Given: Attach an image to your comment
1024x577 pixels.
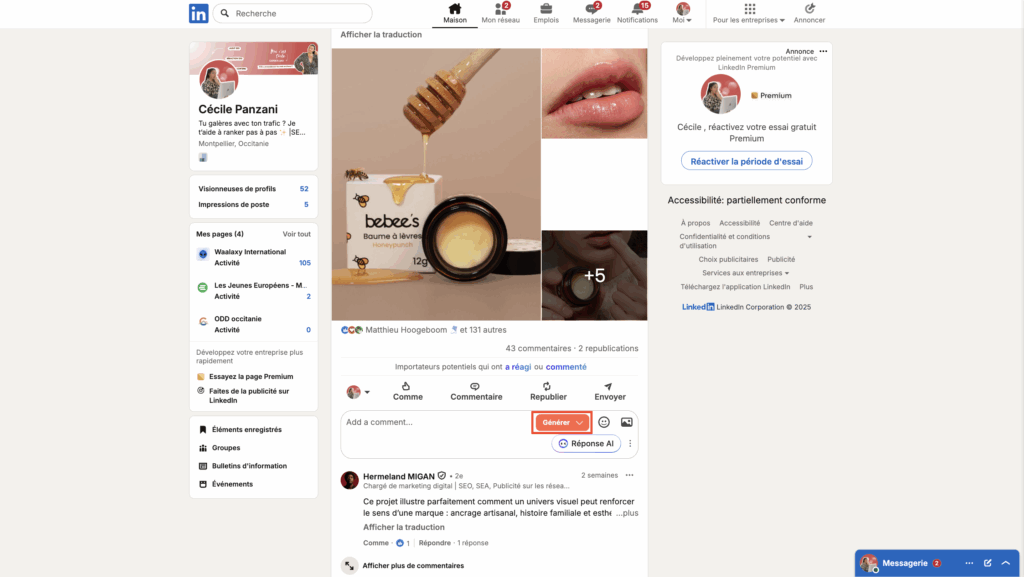Looking at the screenshot, I should (x=626, y=422).
